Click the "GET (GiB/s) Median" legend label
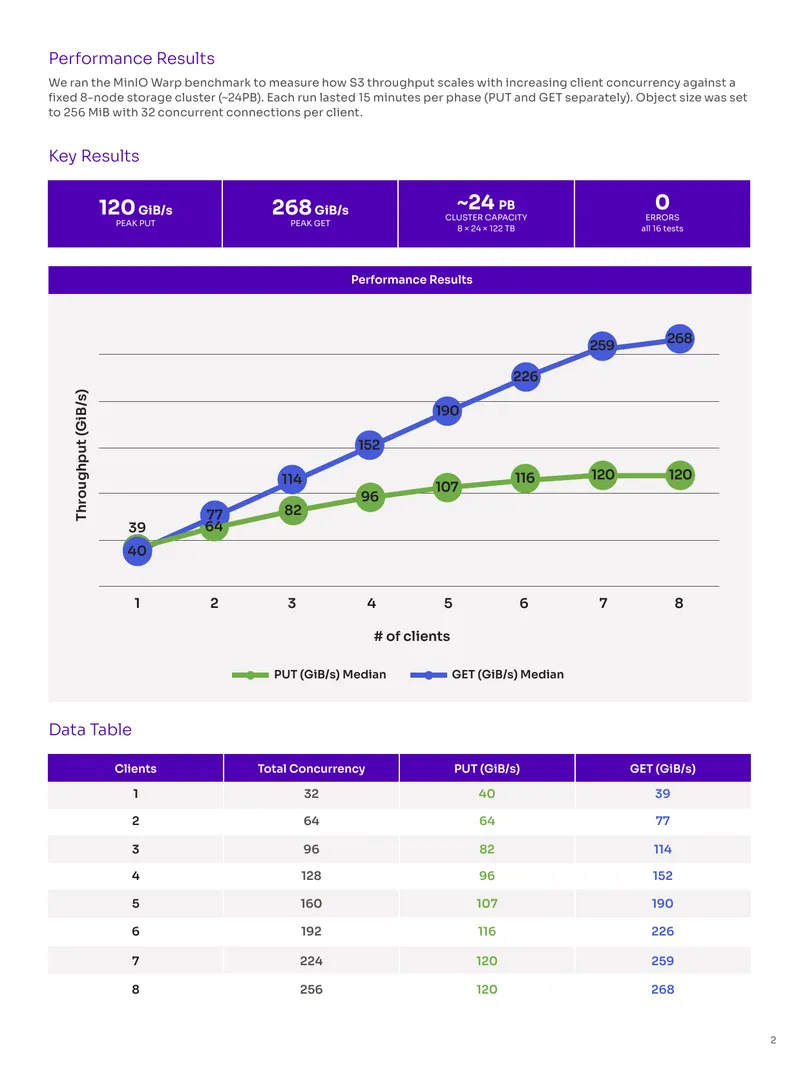 pos(508,674)
